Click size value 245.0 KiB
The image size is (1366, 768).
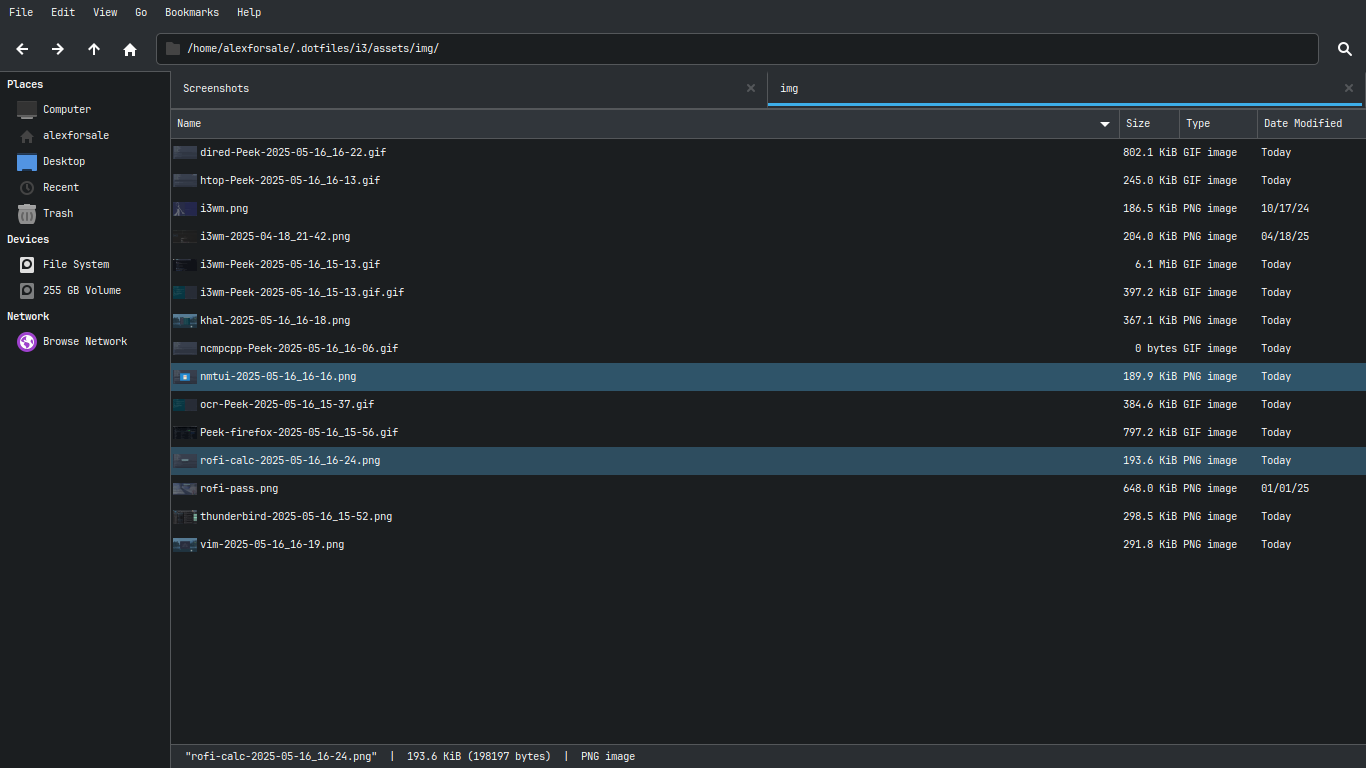tap(1149, 180)
